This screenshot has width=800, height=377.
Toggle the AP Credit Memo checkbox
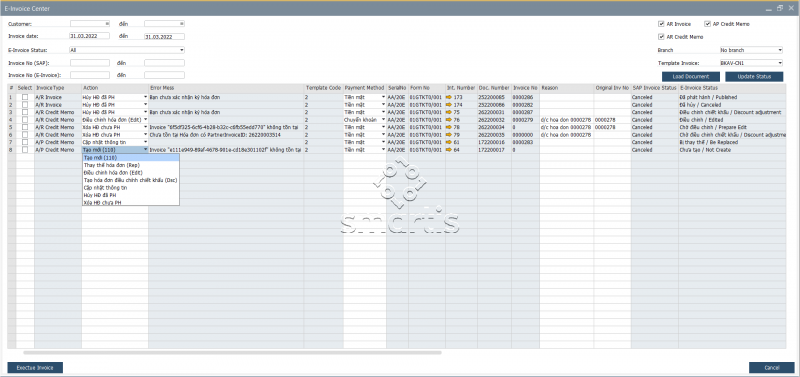707,24
